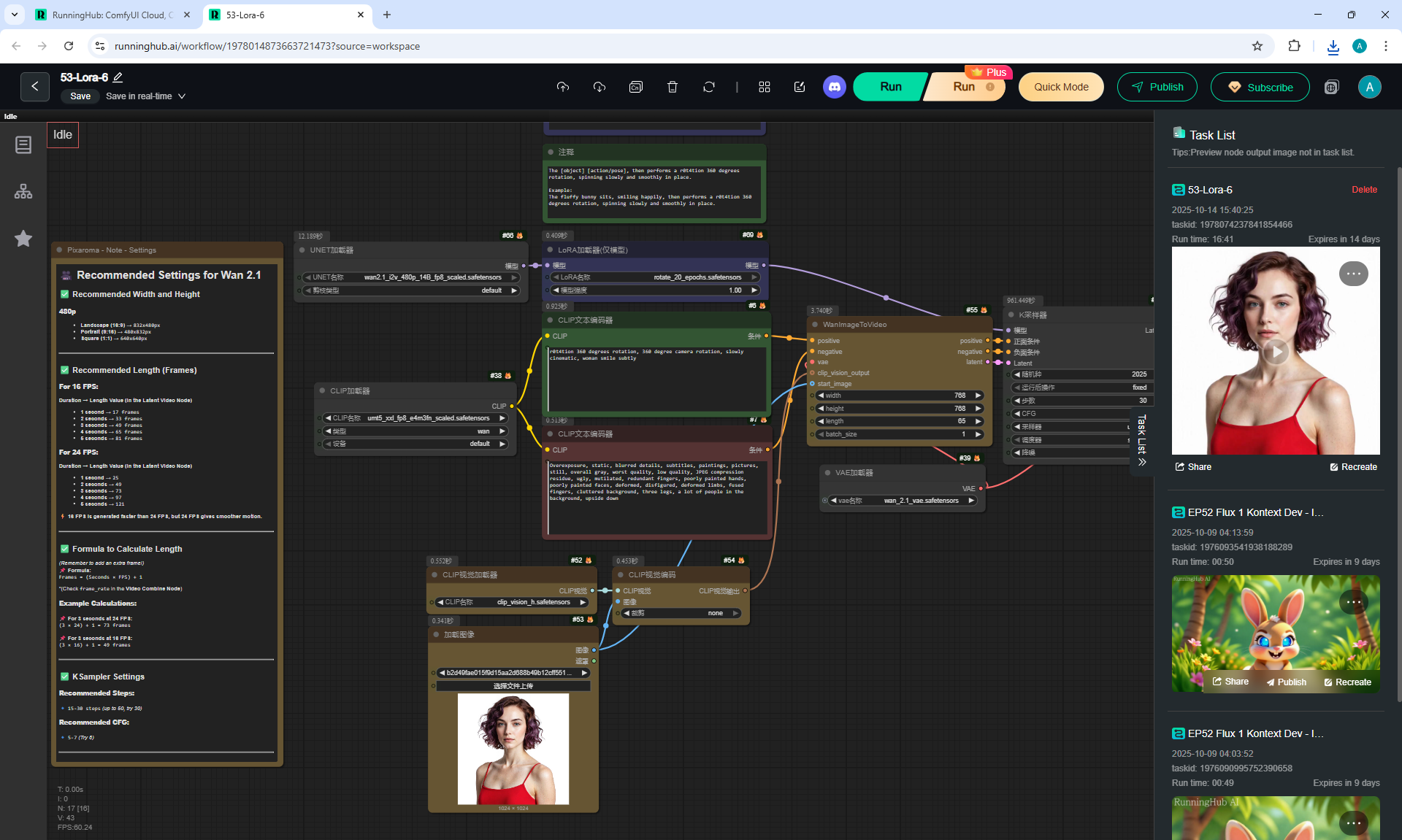Viewport: 1402px width, 840px height.
Task: Click the refresh workflow icon
Action: pos(708,87)
